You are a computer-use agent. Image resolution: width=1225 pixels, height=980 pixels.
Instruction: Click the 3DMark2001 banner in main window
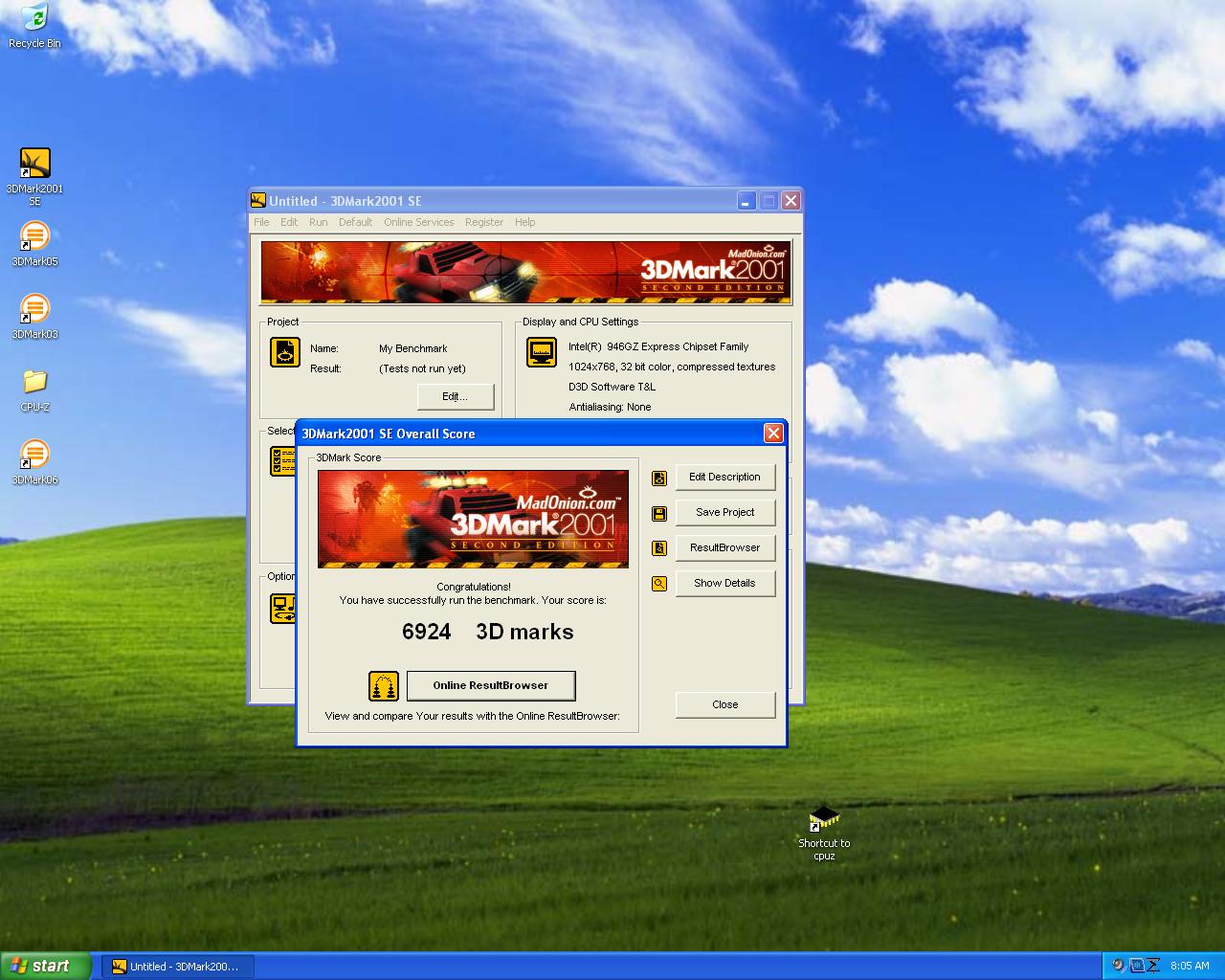[x=526, y=273]
